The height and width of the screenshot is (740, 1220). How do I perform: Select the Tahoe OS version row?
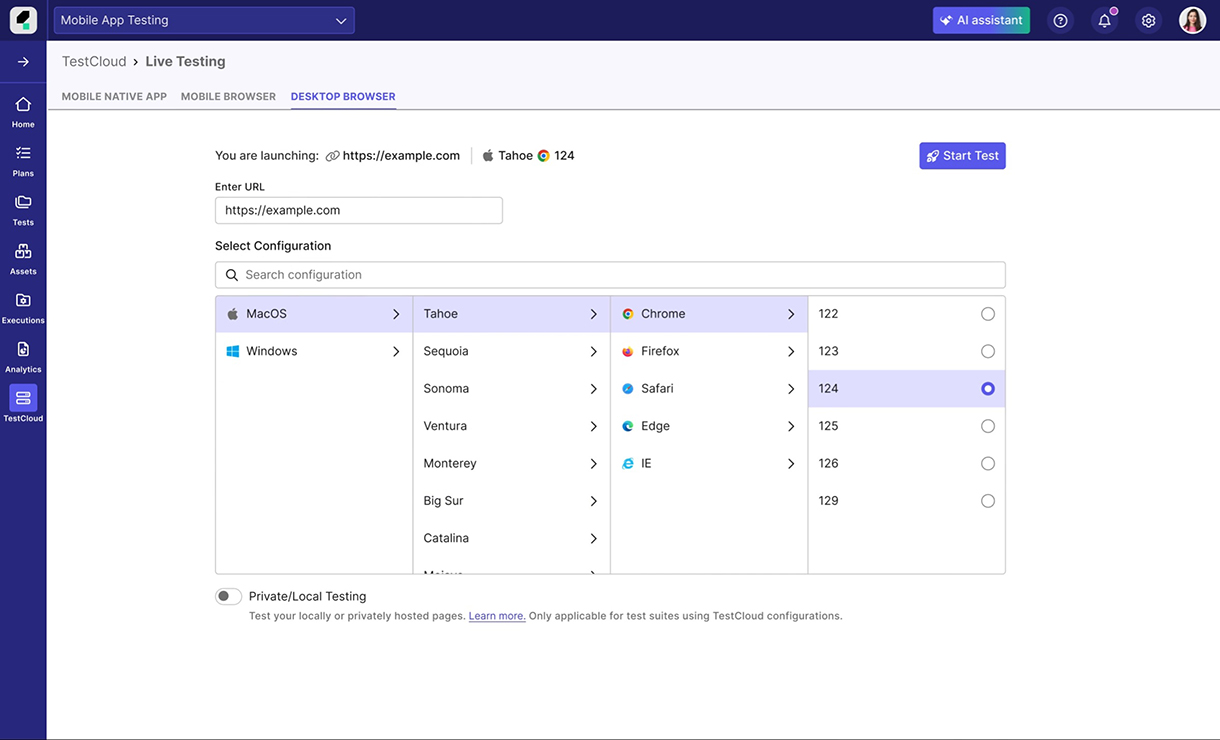click(511, 314)
